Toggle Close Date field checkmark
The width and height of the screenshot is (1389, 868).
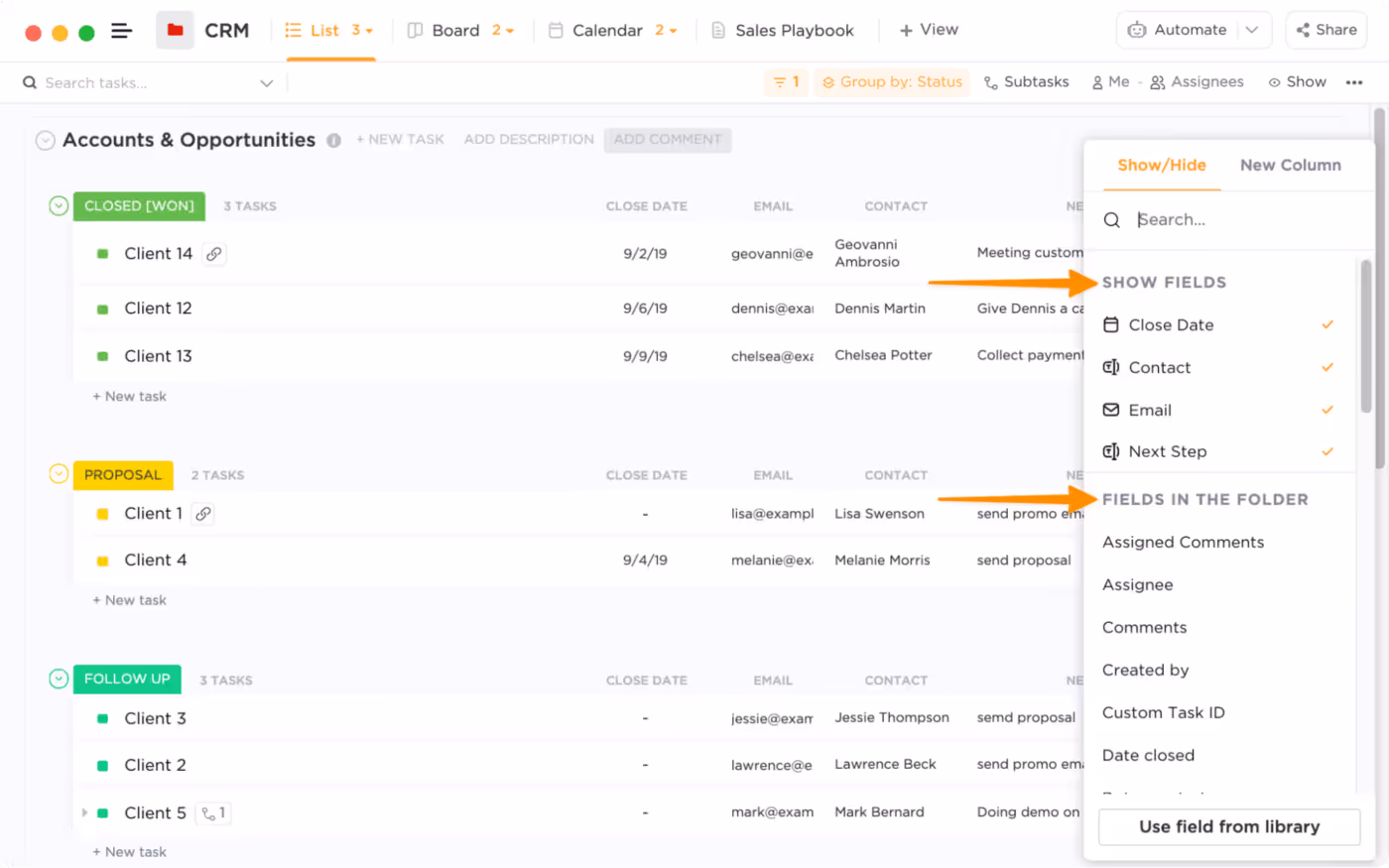1327,324
